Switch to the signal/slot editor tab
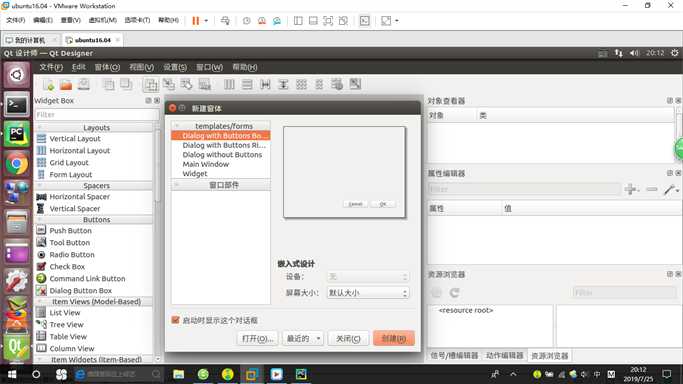The width and height of the screenshot is (683, 384). coord(454,355)
